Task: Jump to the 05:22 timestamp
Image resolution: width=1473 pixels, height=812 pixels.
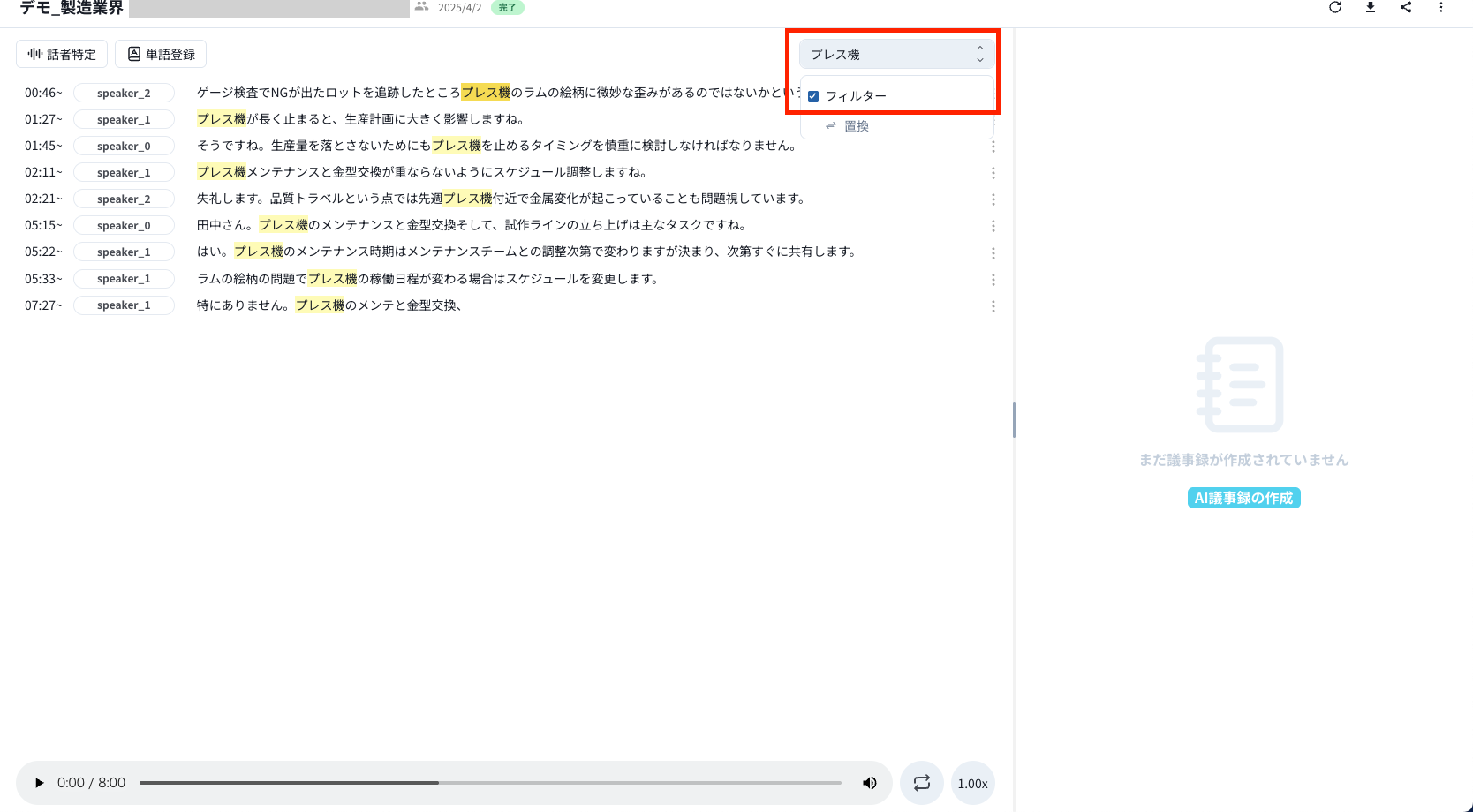Action: pyautogui.click(x=43, y=252)
